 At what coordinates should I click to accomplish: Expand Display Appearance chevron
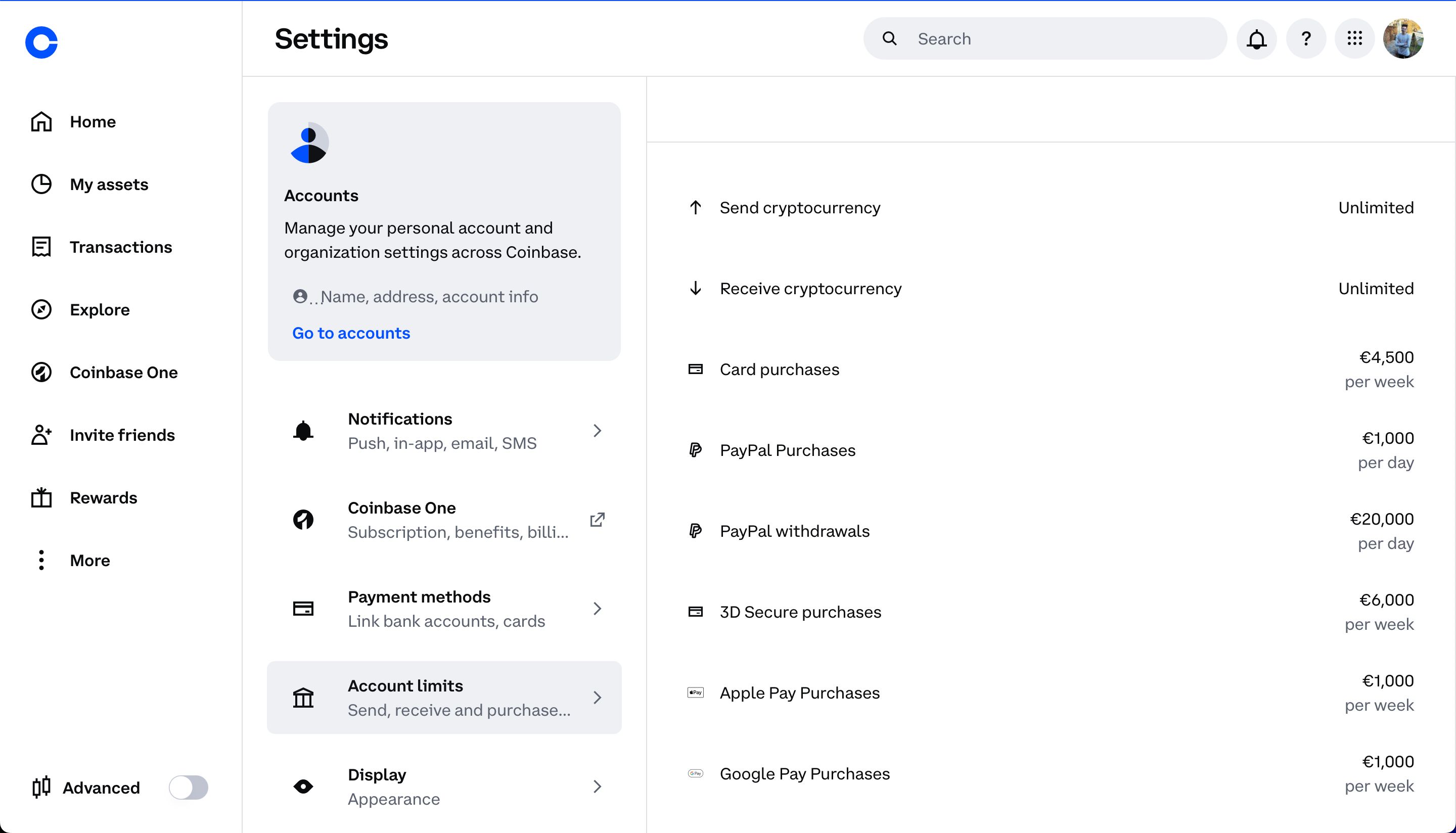tap(597, 786)
